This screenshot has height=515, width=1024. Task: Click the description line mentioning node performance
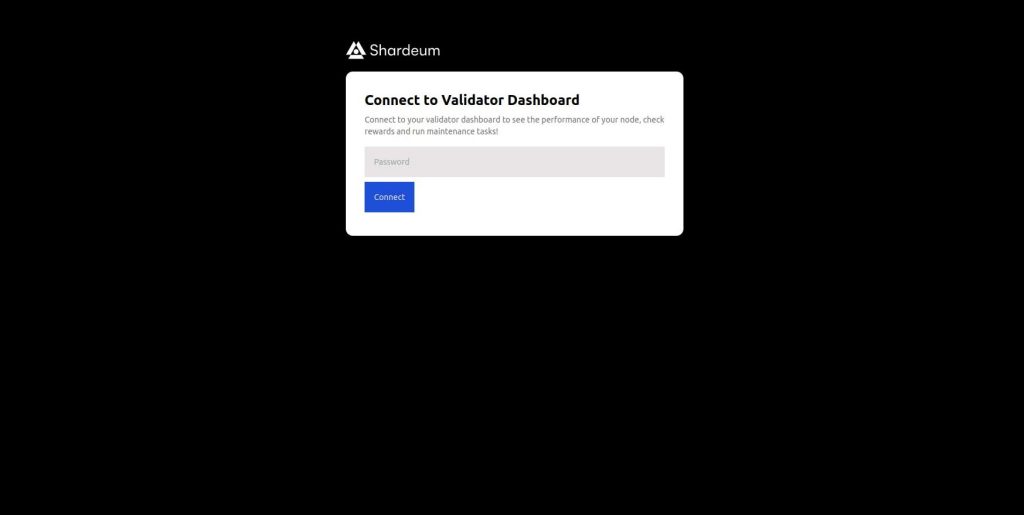click(x=515, y=120)
